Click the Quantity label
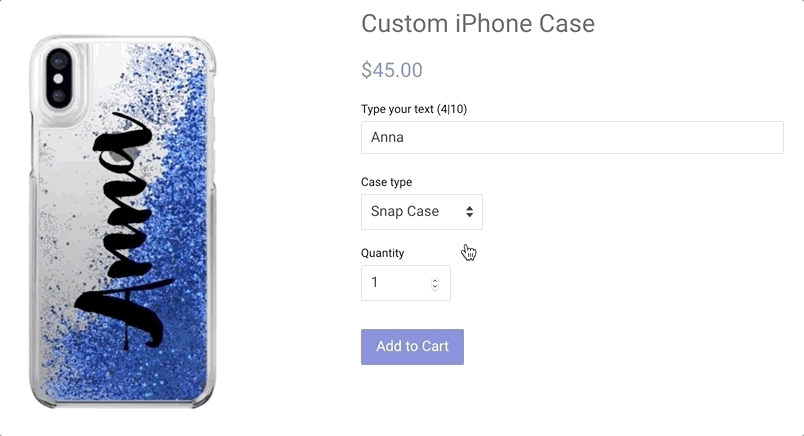Screen dimensions: 804x436 [x=383, y=253]
